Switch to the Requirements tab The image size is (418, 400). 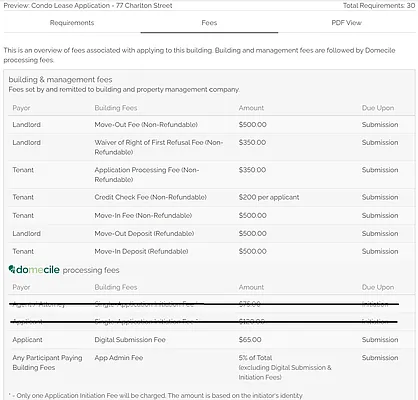[72, 23]
